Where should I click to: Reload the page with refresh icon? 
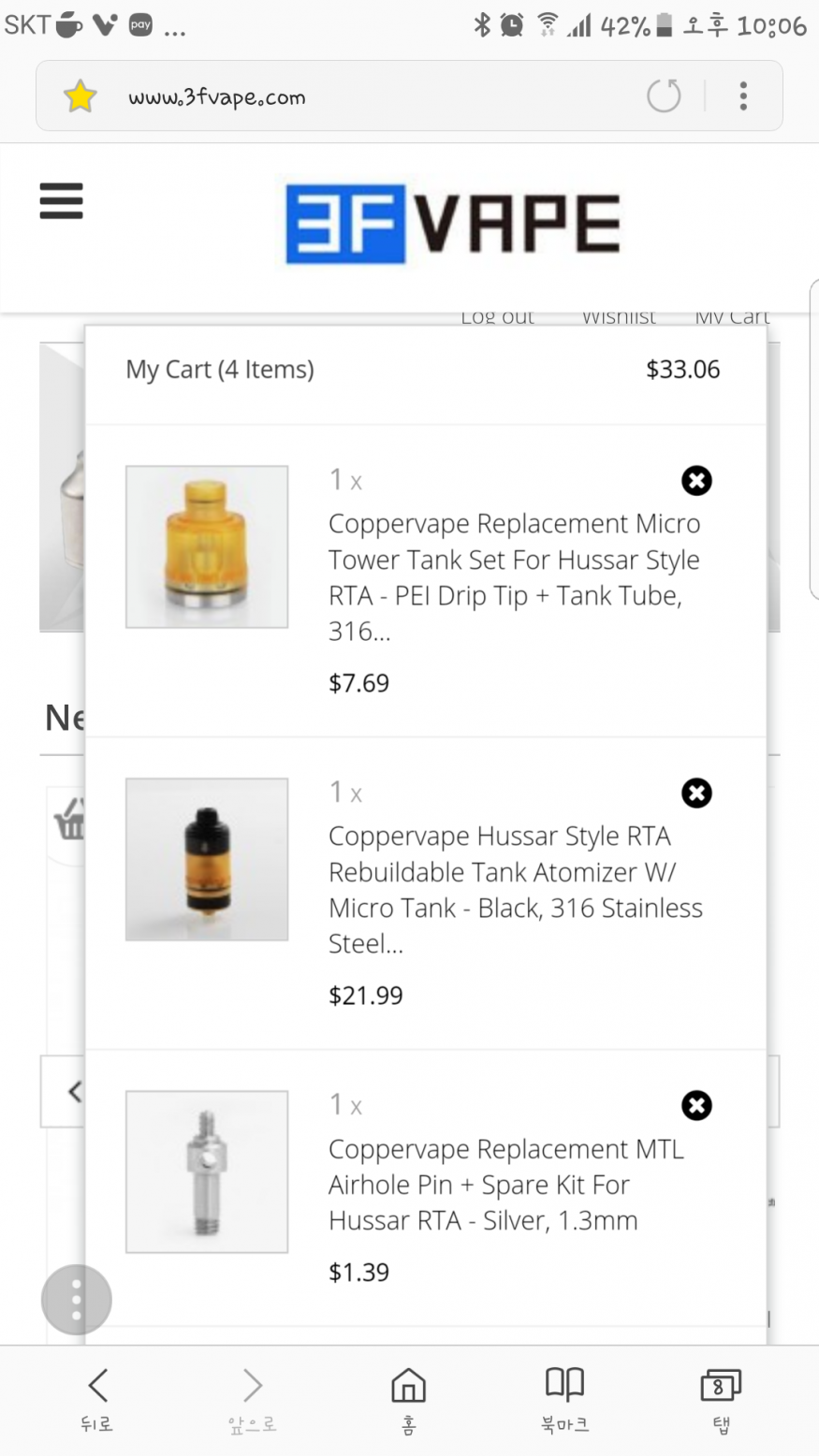664,95
